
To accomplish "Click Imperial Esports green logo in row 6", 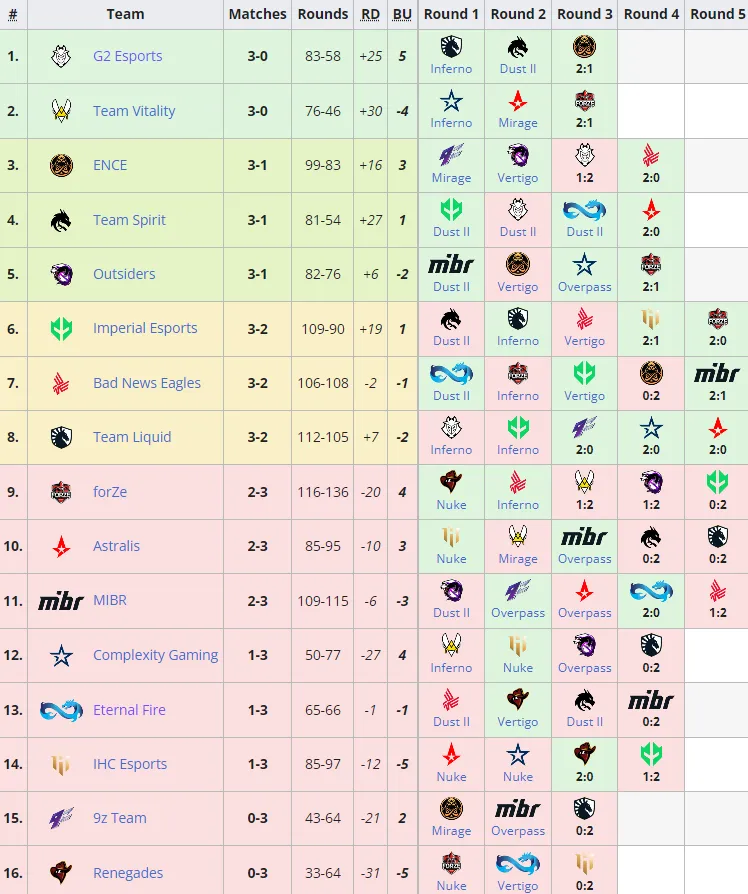I will tap(61, 329).
